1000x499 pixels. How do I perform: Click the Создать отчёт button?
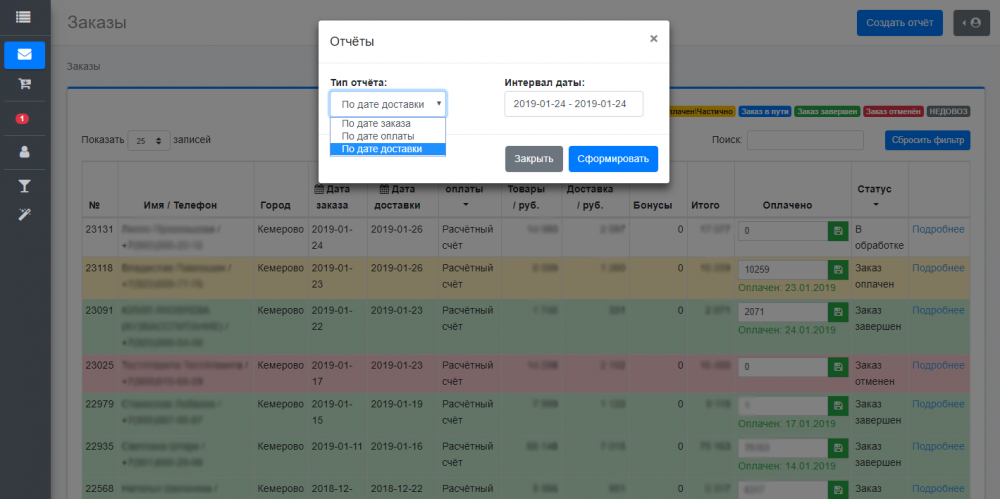click(899, 23)
